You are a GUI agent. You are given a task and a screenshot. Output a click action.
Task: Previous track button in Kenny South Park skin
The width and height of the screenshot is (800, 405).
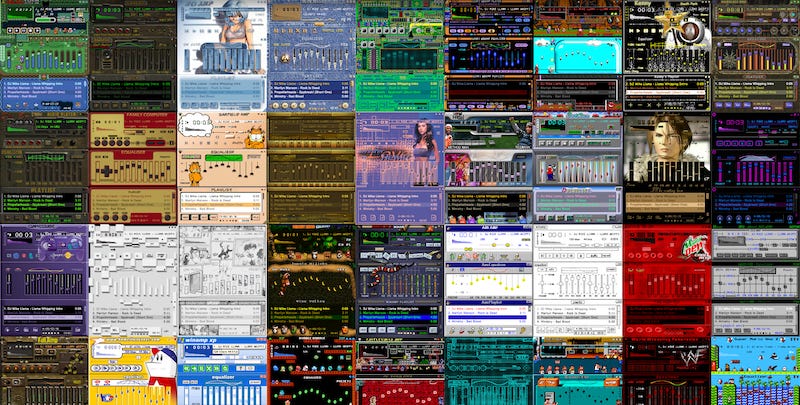631,31
